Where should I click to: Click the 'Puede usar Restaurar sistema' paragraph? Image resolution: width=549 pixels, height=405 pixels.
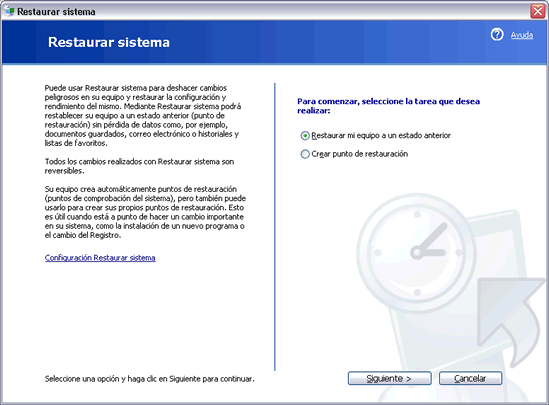tap(143, 116)
